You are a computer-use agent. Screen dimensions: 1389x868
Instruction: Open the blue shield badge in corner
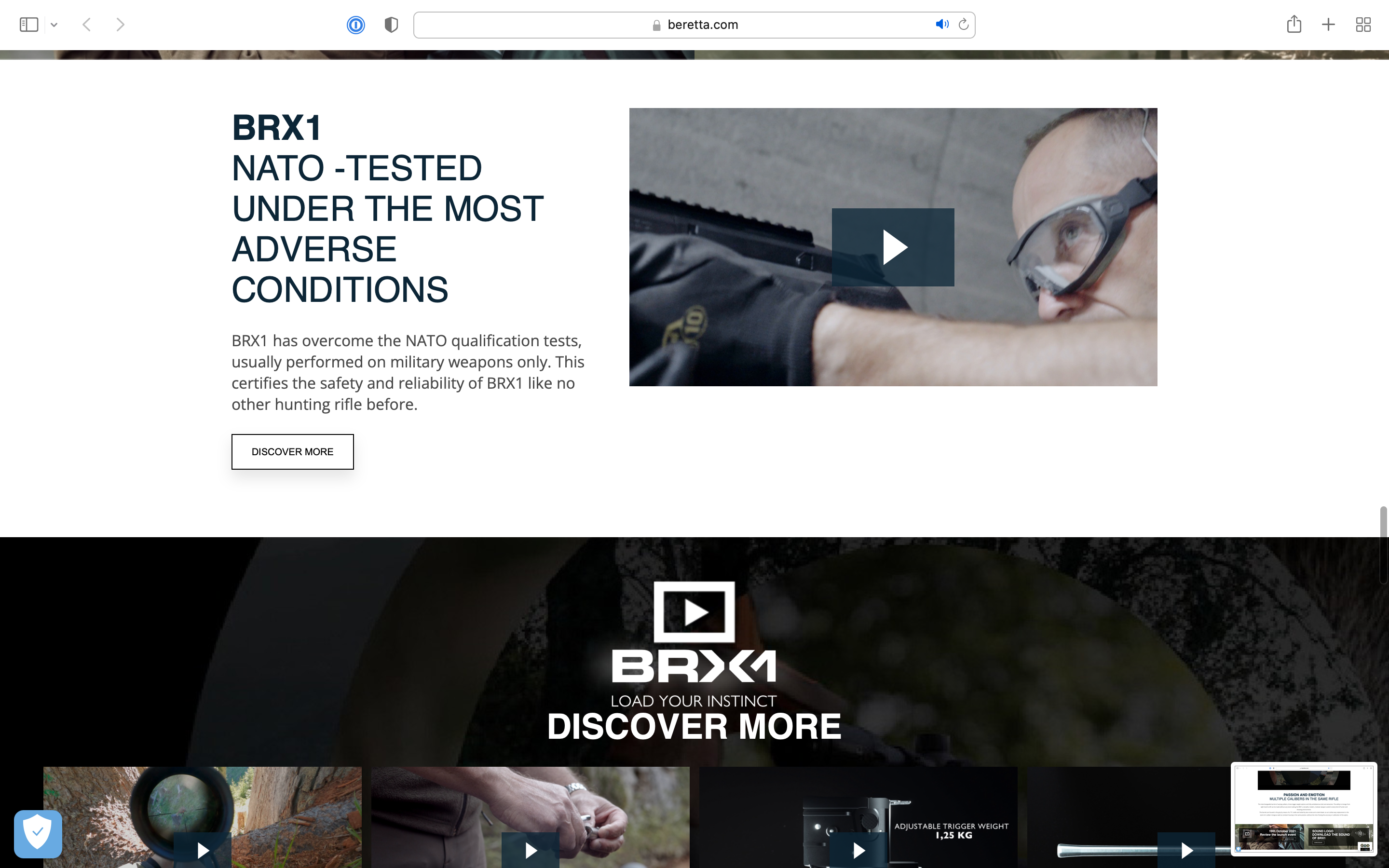tap(38, 834)
